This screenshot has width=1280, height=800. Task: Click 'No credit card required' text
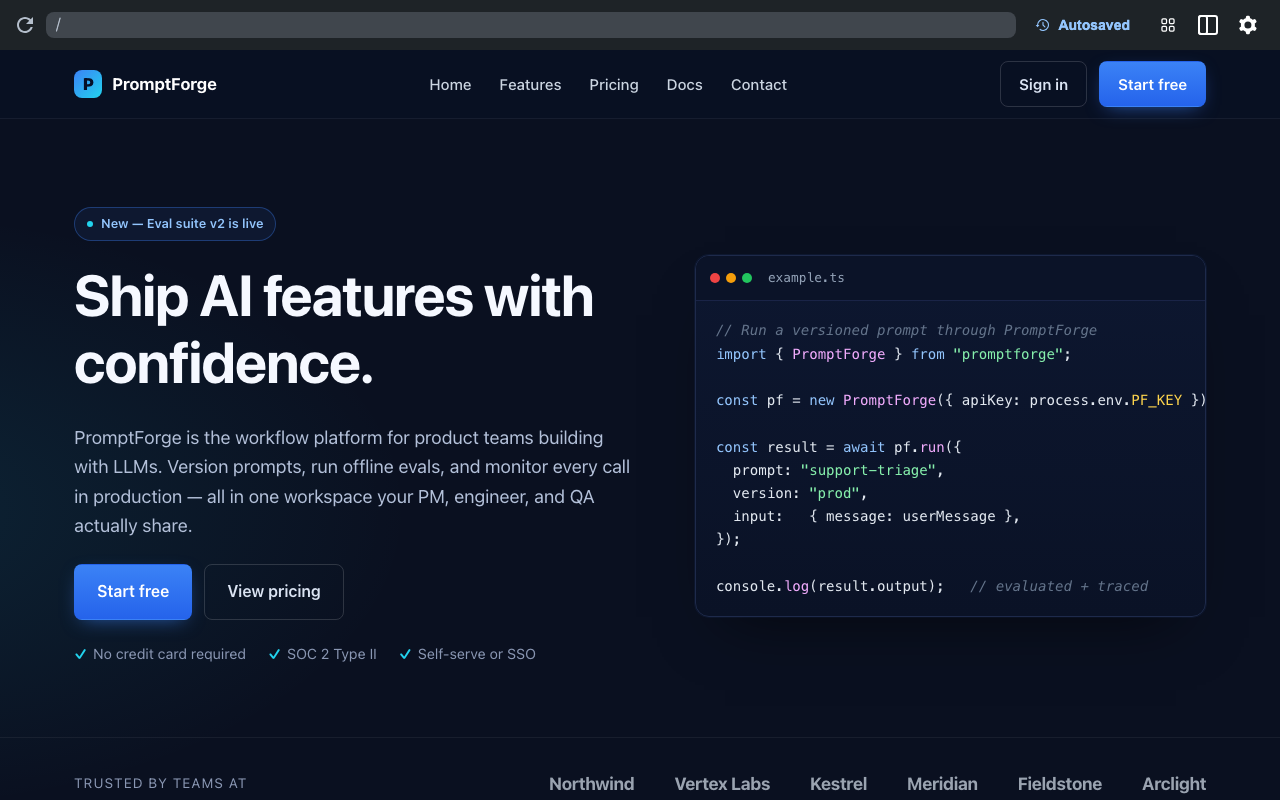tap(169, 654)
